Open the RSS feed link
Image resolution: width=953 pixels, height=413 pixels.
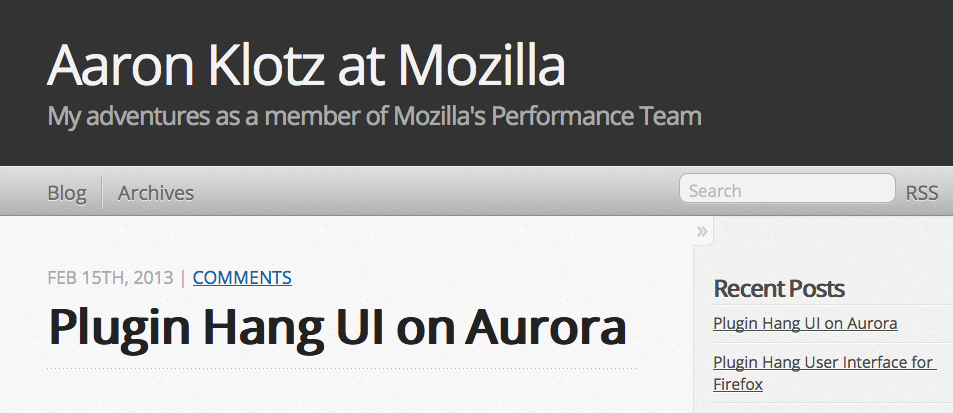922,193
